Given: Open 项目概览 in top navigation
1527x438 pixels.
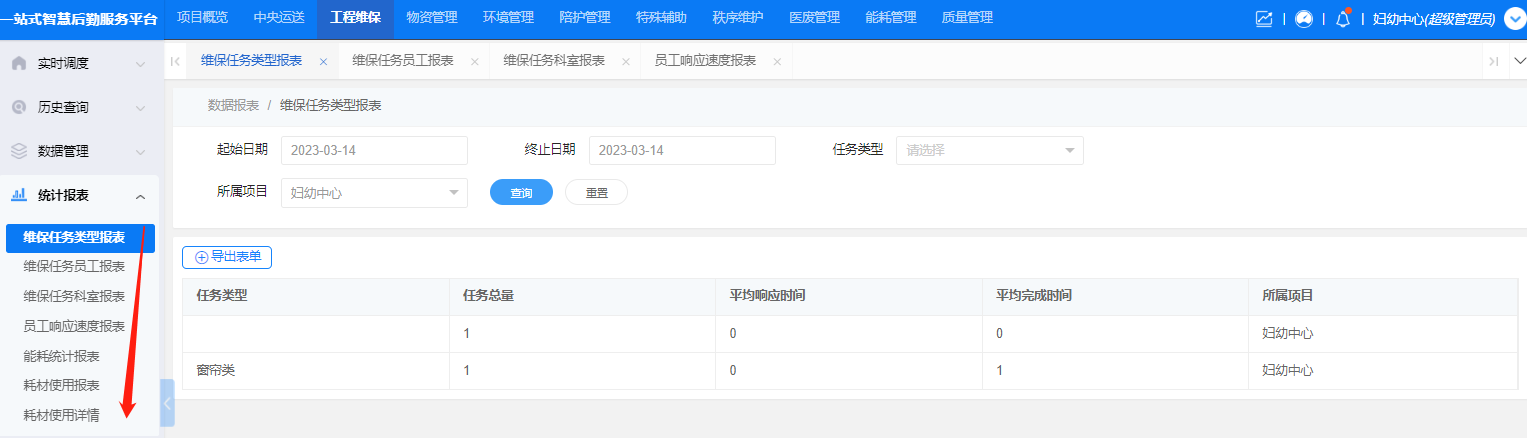Looking at the screenshot, I should click(x=202, y=18).
